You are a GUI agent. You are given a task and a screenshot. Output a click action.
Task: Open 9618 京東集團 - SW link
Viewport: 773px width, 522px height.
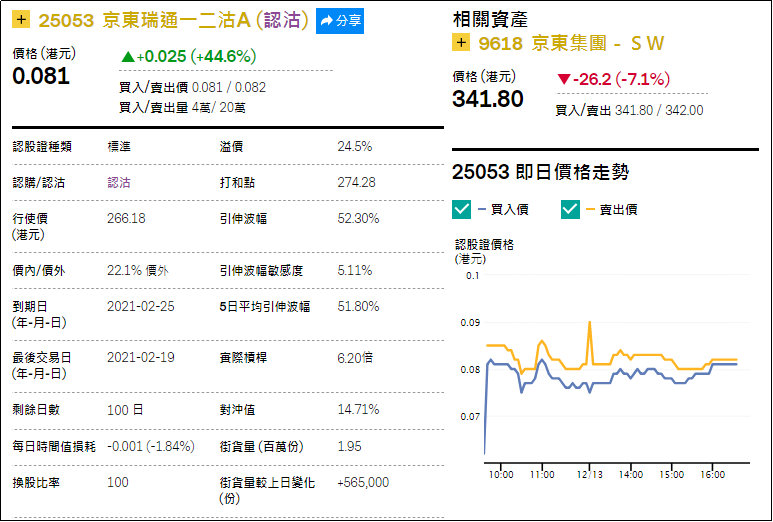pos(571,43)
